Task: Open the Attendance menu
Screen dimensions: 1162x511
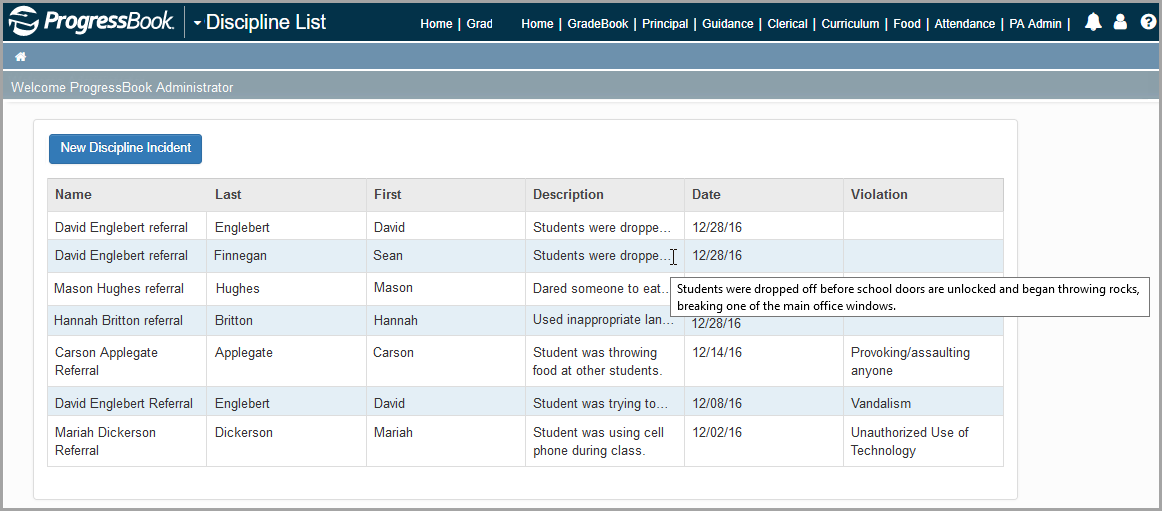Action: click(965, 24)
